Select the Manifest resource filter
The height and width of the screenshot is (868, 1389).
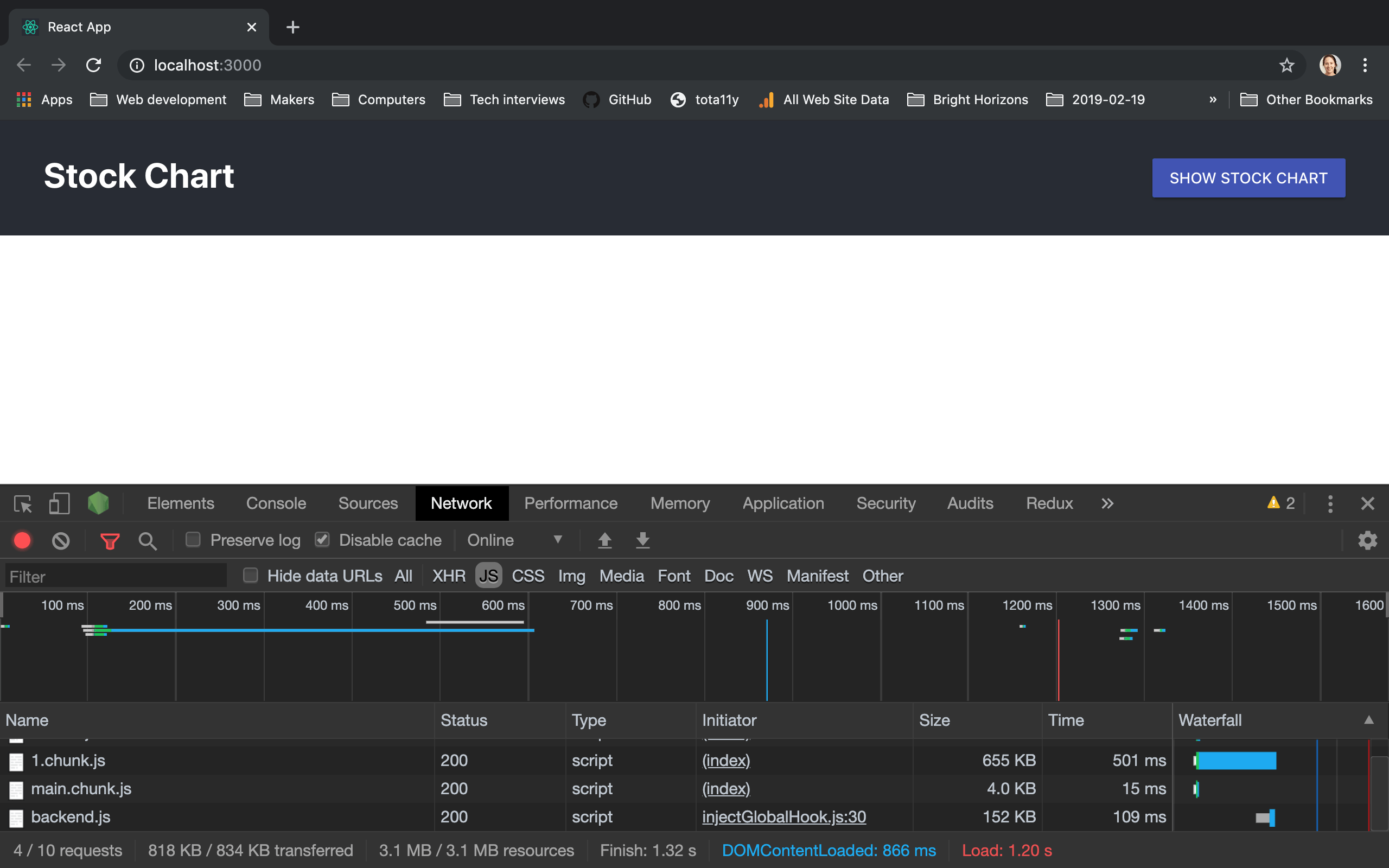pyautogui.click(x=817, y=576)
